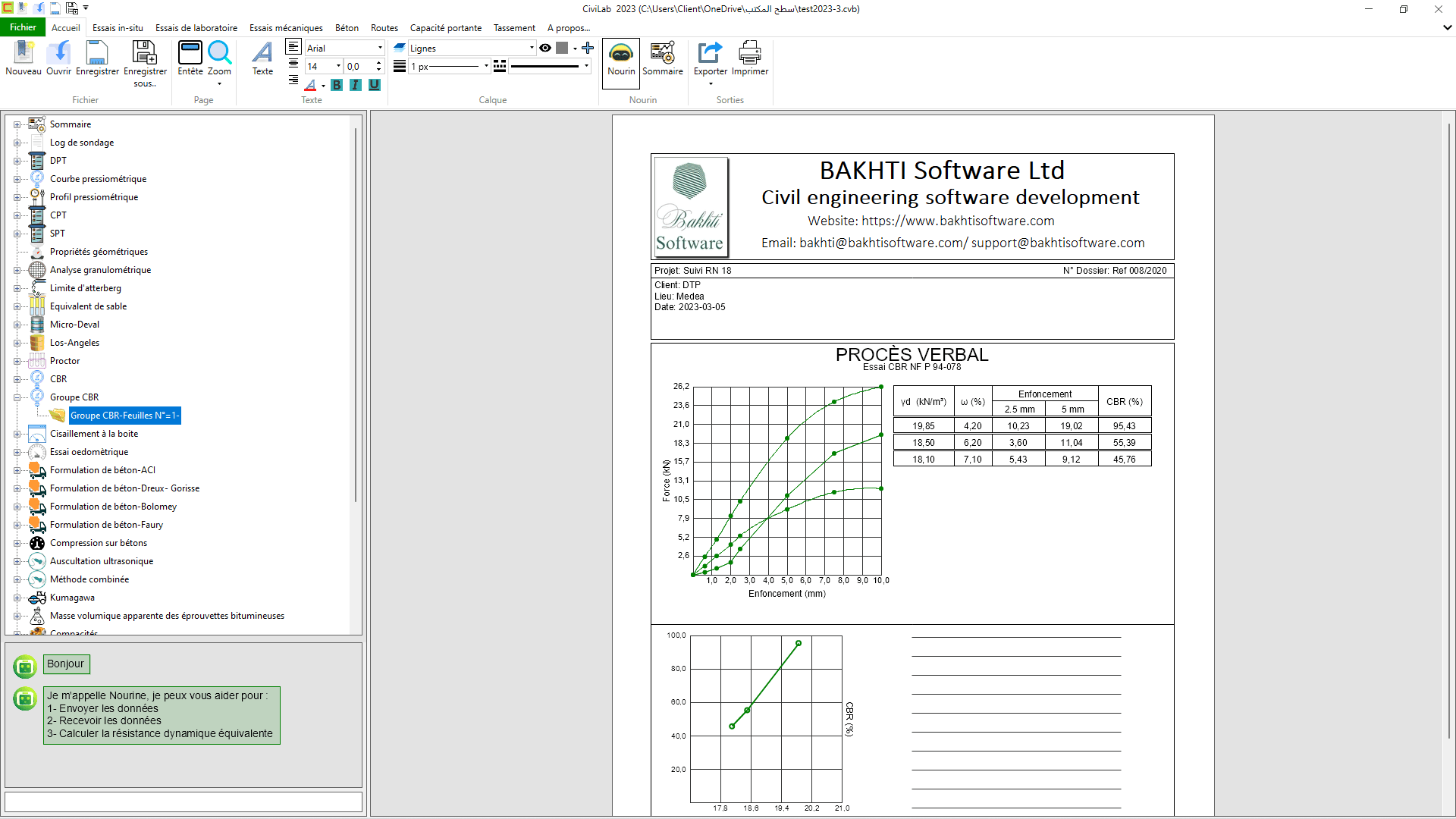Image resolution: width=1456 pixels, height=819 pixels.
Task: Select Cisaillement à la boite item
Action: [94, 434]
